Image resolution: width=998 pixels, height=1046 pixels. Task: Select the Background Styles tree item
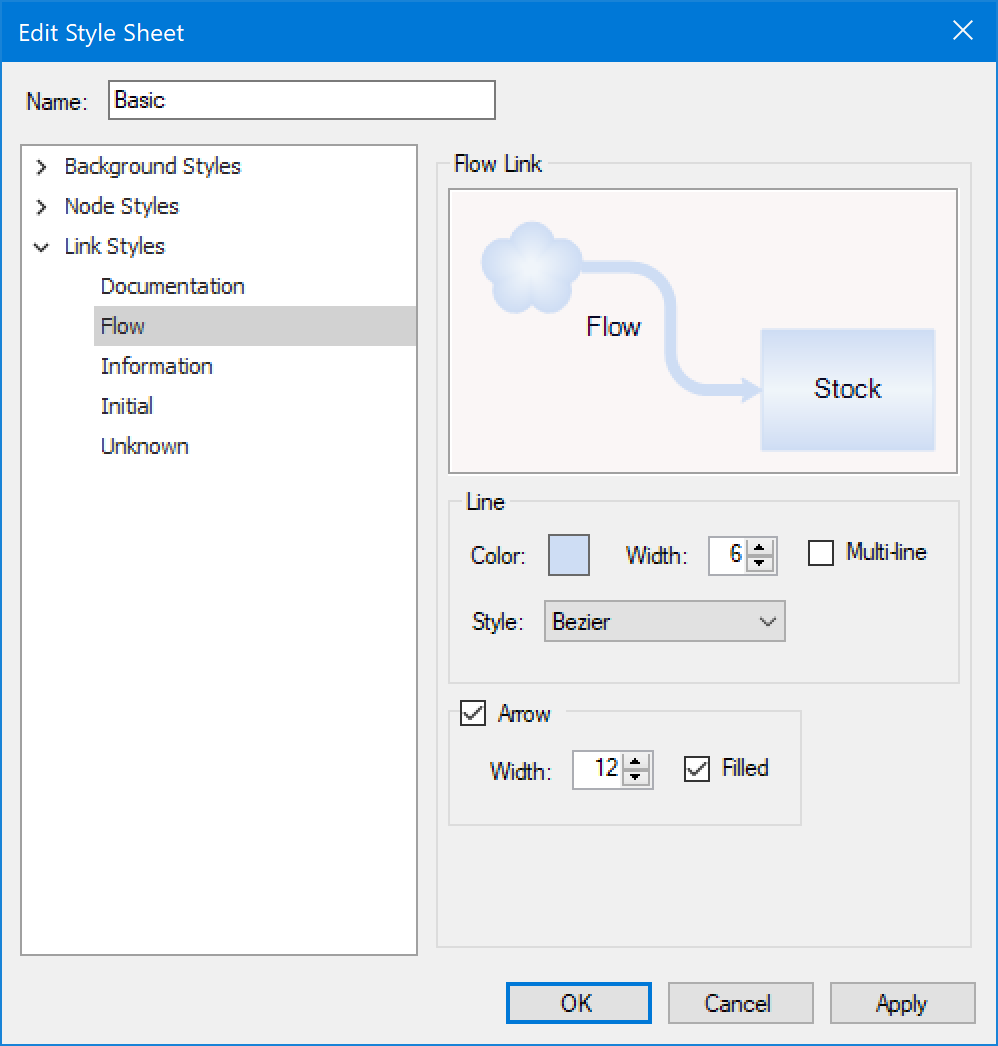pyautogui.click(x=152, y=166)
